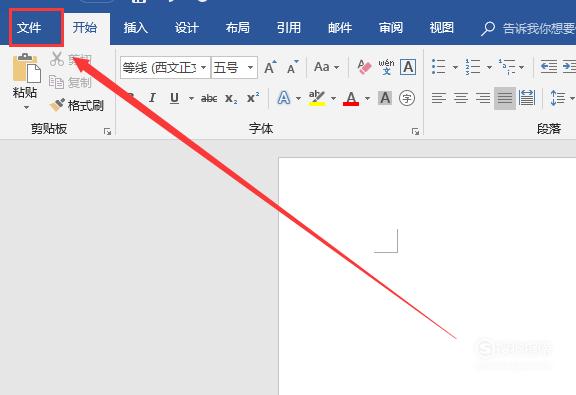The width and height of the screenshot is (576, 395).
Task: Click the 格式刷 format painter
Action: click(x=76, y=106)
